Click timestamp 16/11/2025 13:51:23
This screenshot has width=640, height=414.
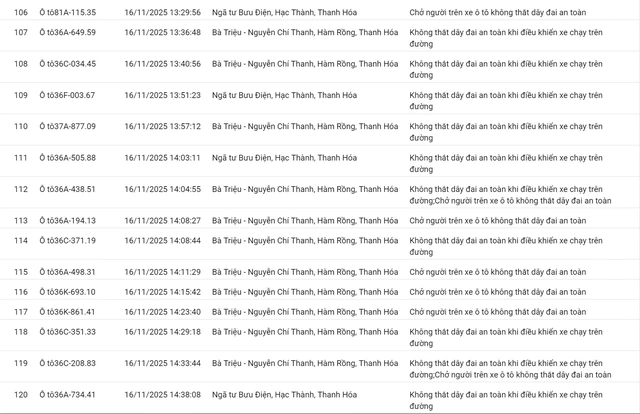tap(163, 95)
